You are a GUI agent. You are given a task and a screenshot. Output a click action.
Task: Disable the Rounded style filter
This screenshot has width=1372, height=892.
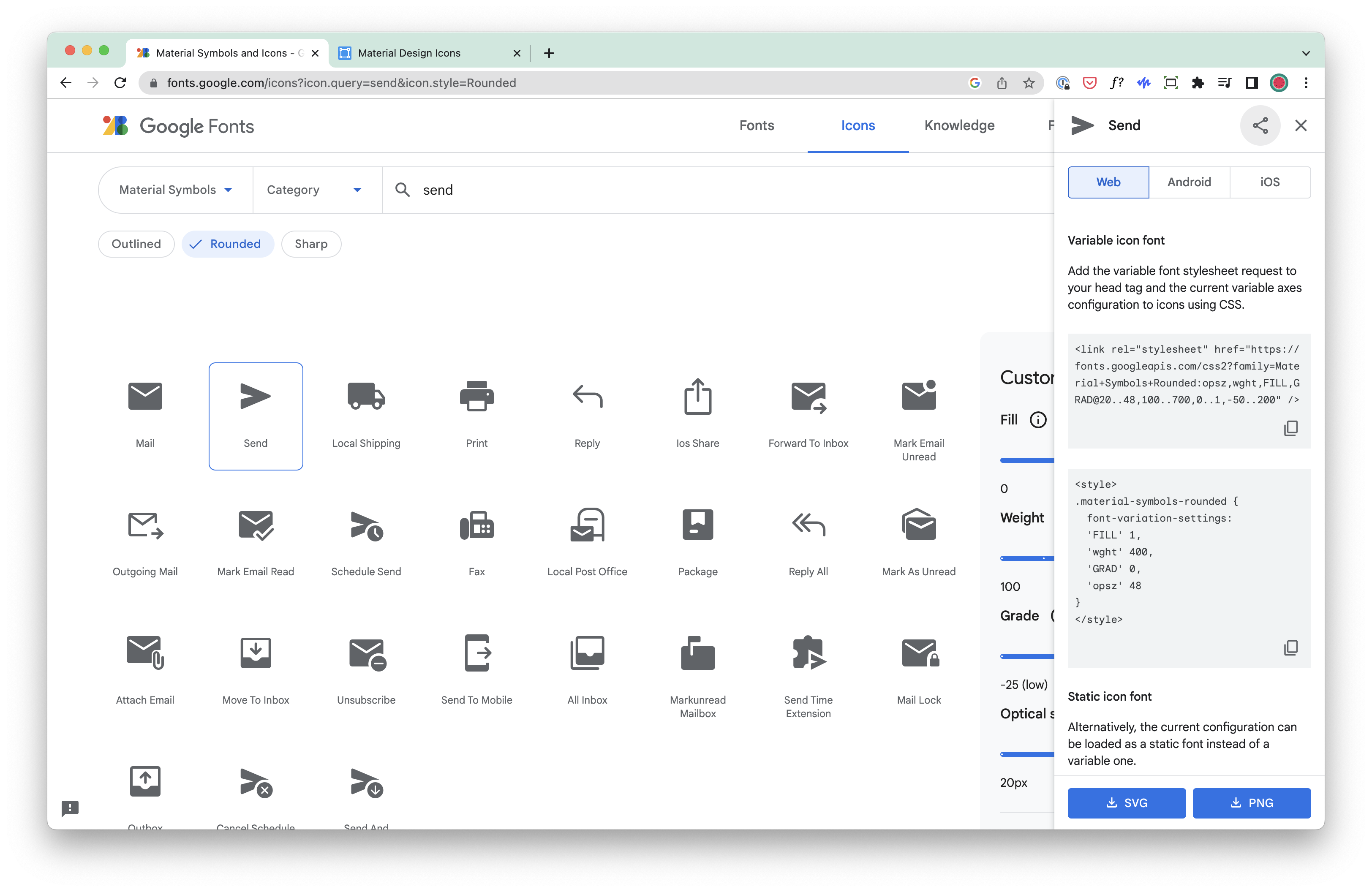click(228, 244)
